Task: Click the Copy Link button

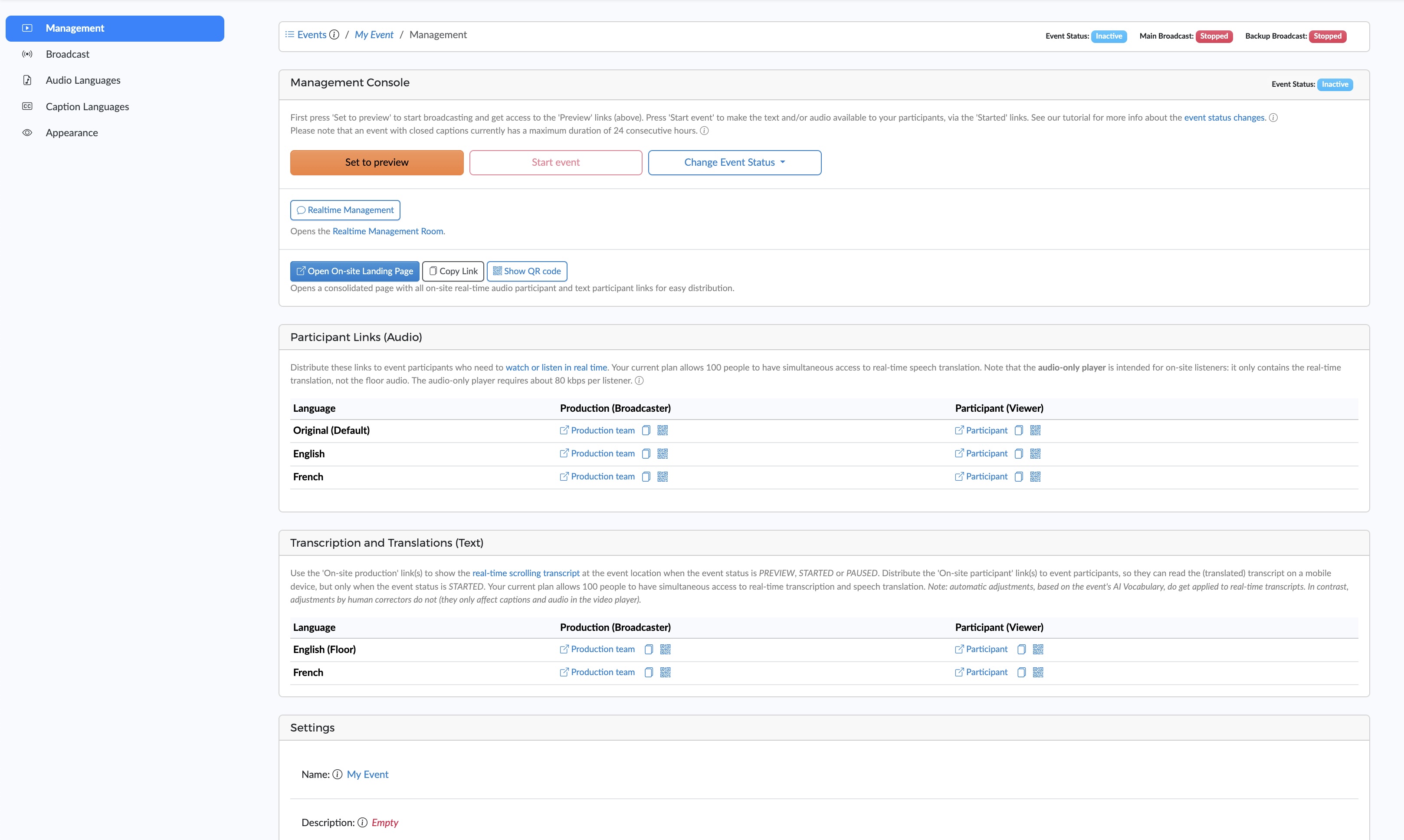Action: tap(453, 271)
